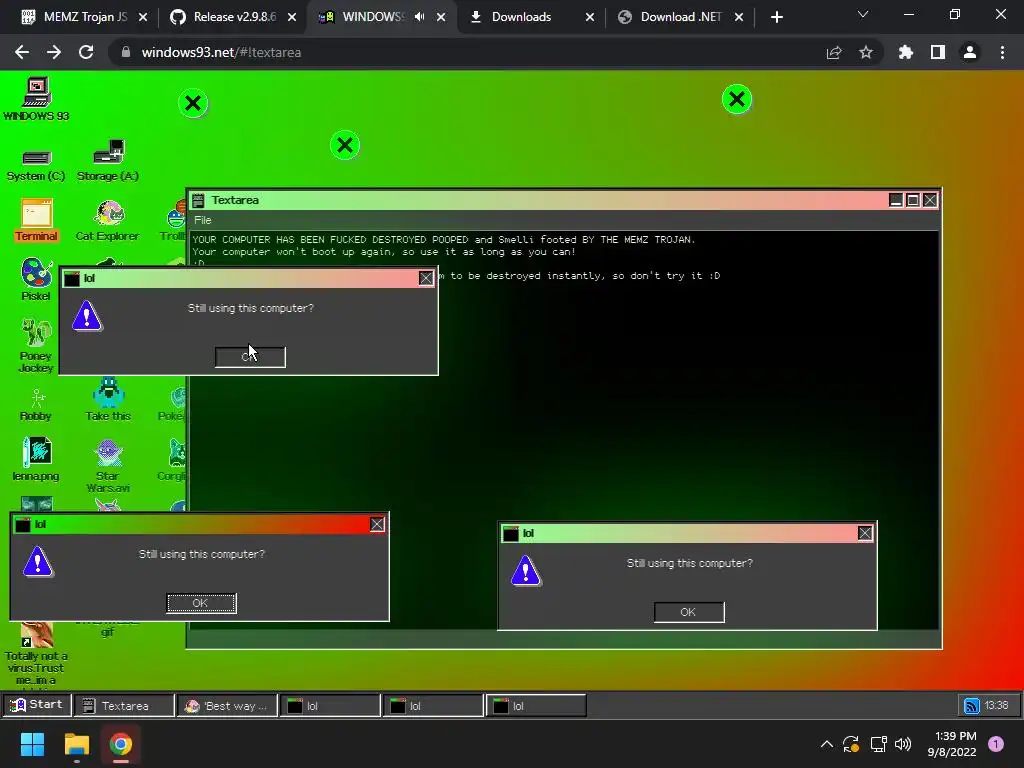This screenshot has height=768, width=1024.
Task: Select the Textarea taskbar button
Action: (124, 705)
